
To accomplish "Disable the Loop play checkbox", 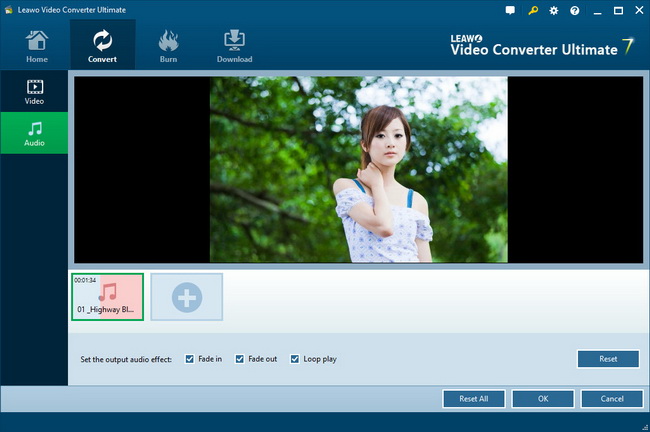I will click(295, 359).
